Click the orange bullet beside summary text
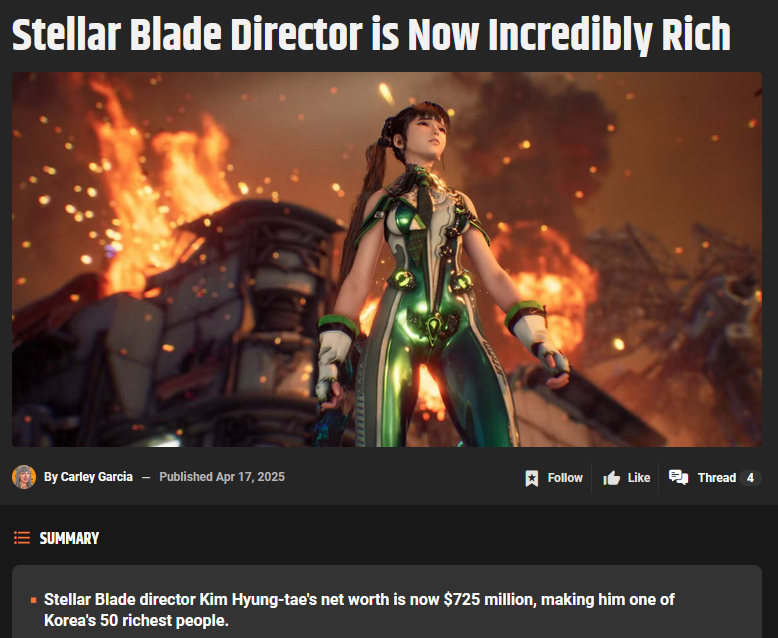778x638 pixels. click(34, 600)
